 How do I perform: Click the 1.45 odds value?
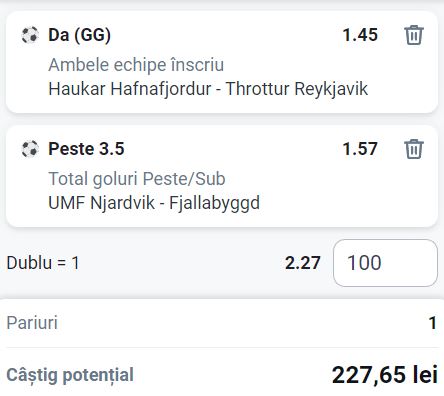coord(360,35)
